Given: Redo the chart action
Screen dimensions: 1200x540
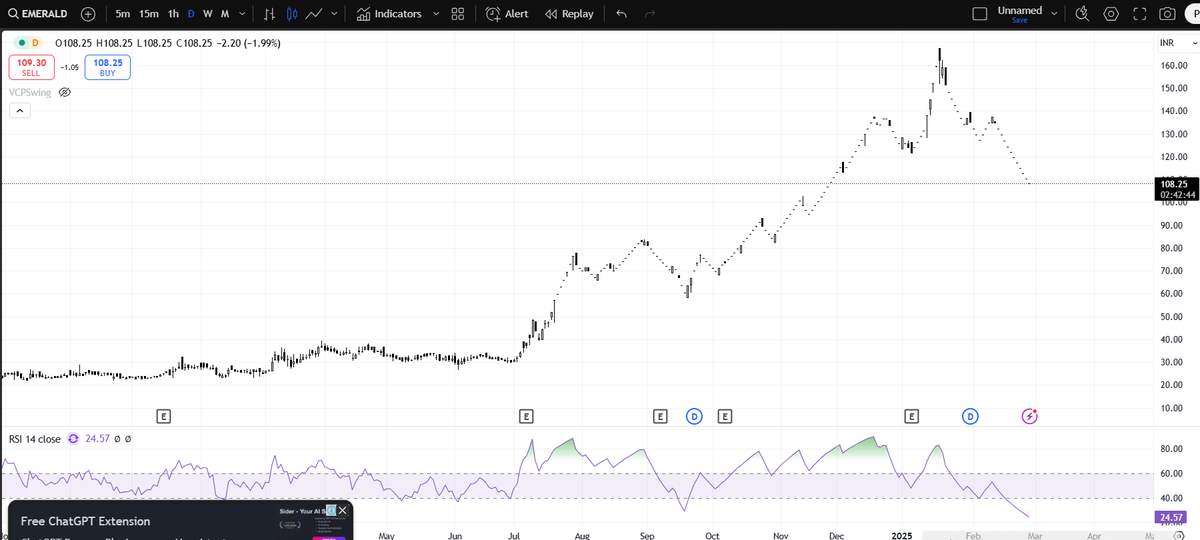Looking at the screenshot, I should click(650, 14).
